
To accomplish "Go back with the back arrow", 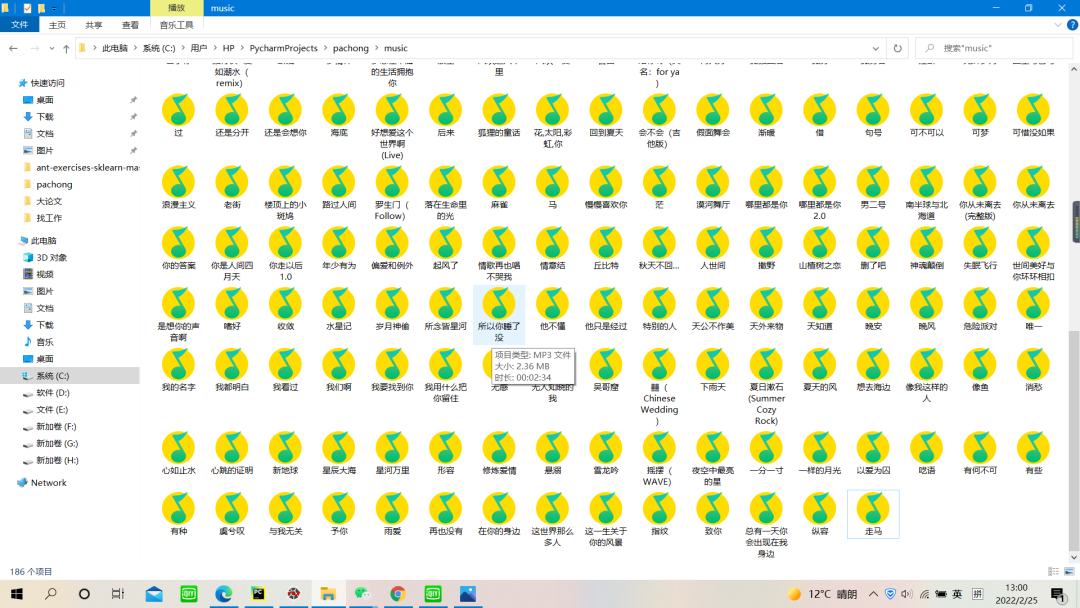I will (13, 48).
